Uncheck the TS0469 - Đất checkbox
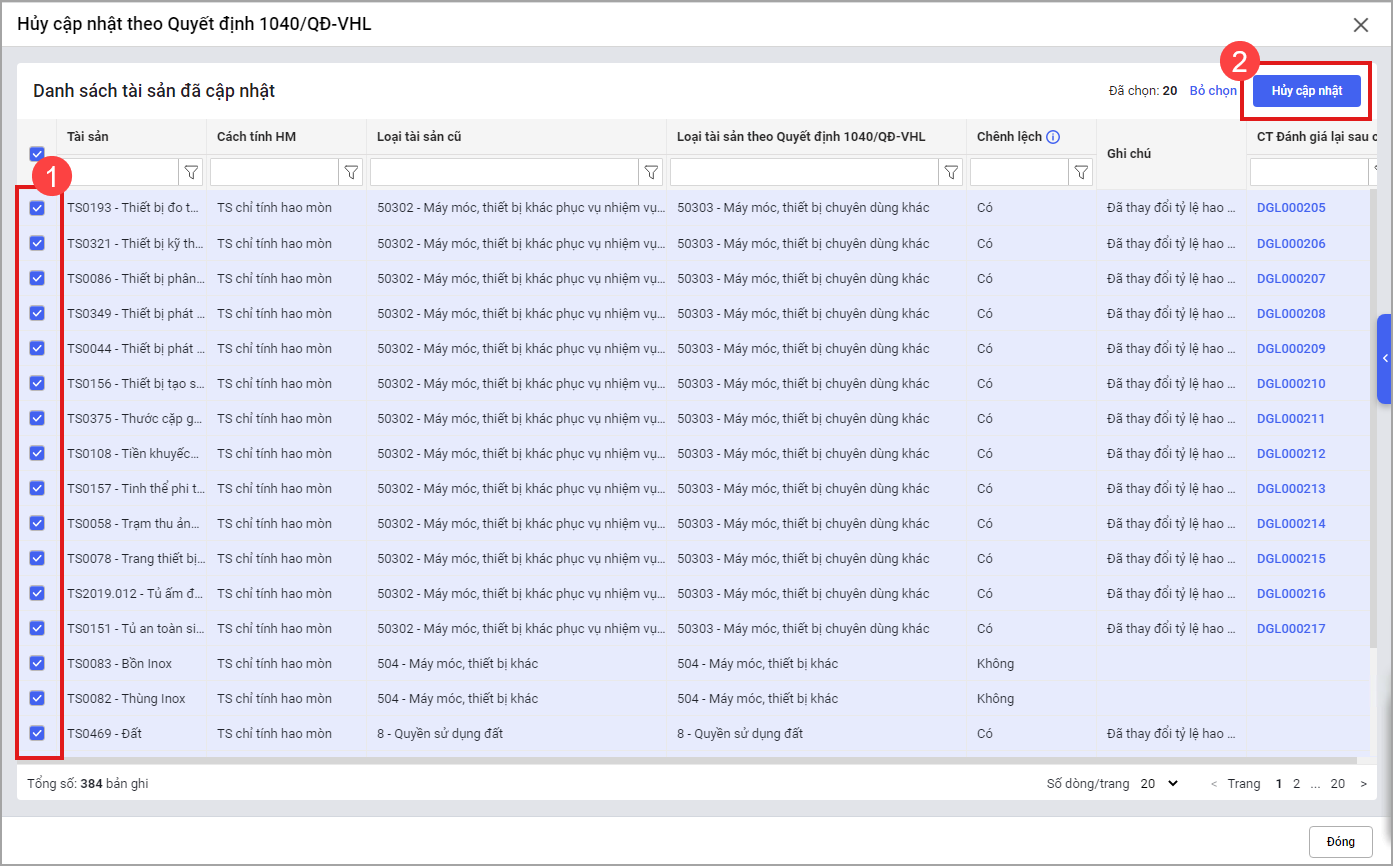Screen dimensions: 1393x866 tap(37, 733)
